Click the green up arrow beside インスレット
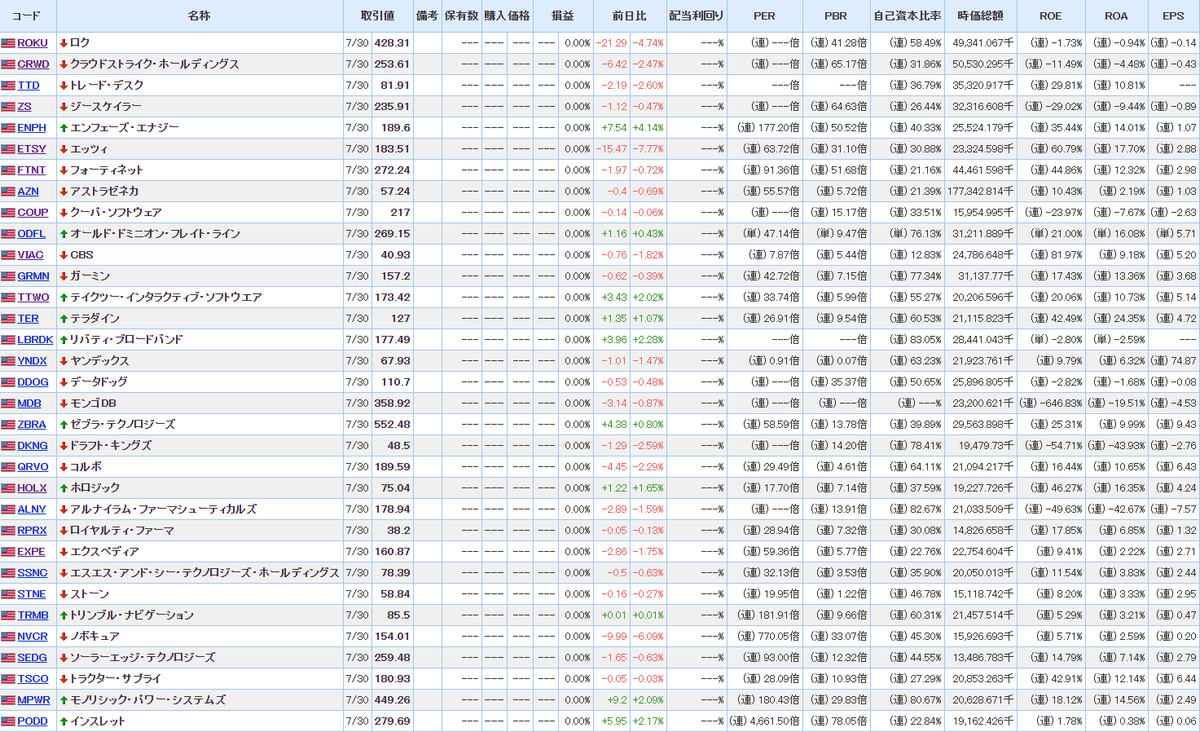 click(63, 721)
